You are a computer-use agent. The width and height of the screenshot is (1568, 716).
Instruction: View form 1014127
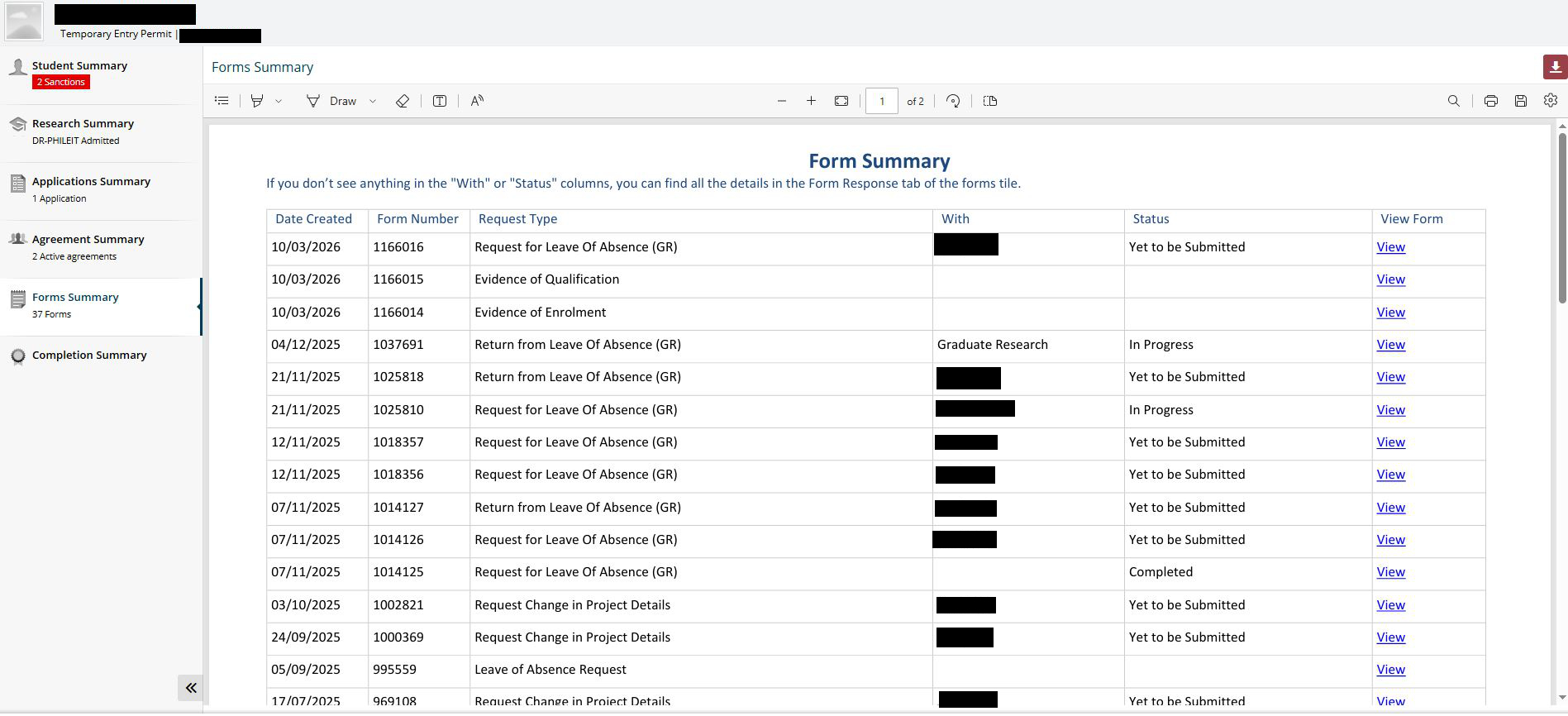click(1390, 508)
